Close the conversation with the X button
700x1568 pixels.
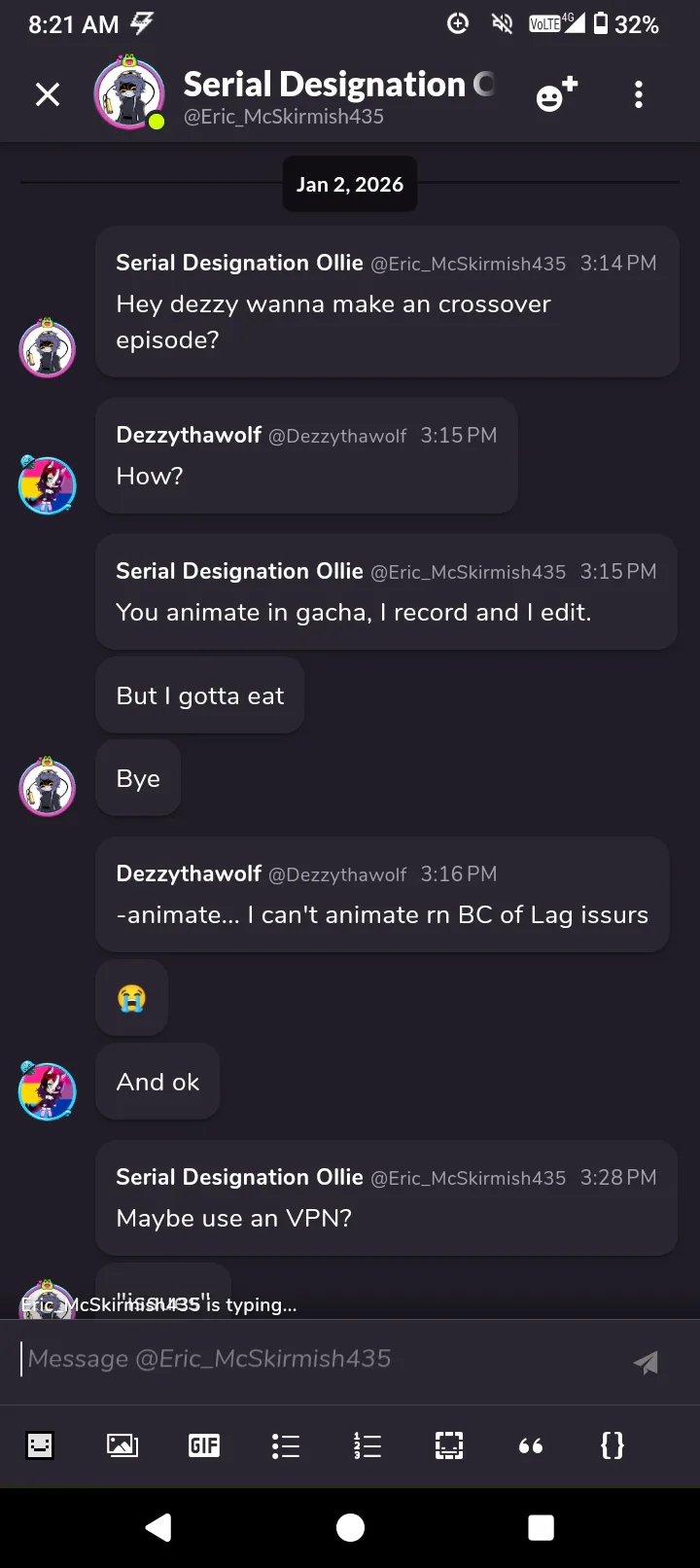click(48, 94)
